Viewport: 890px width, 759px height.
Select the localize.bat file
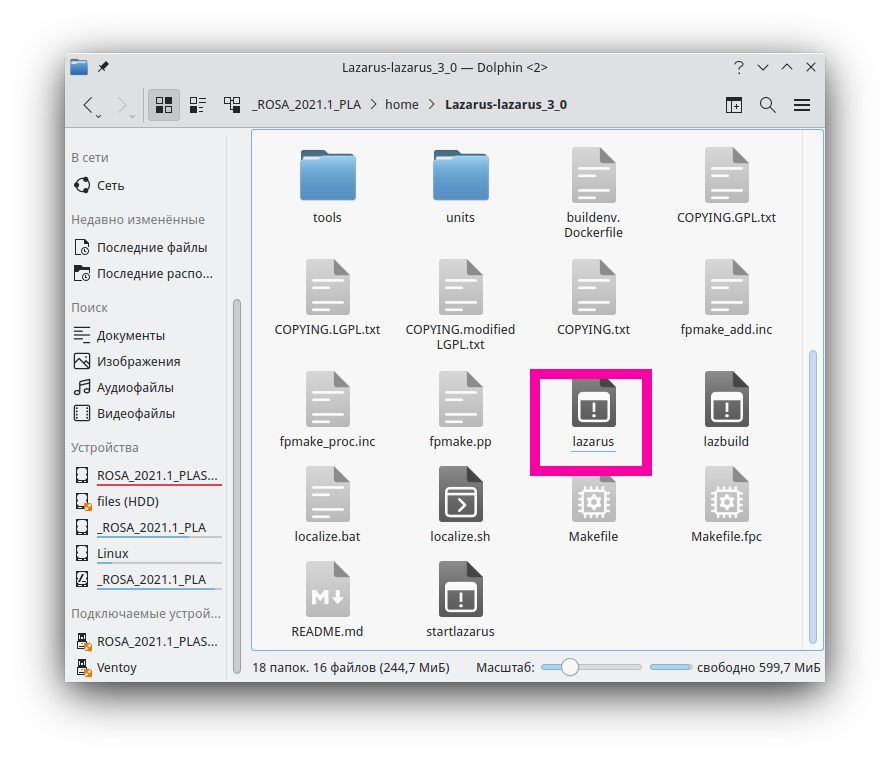(328, 505)
